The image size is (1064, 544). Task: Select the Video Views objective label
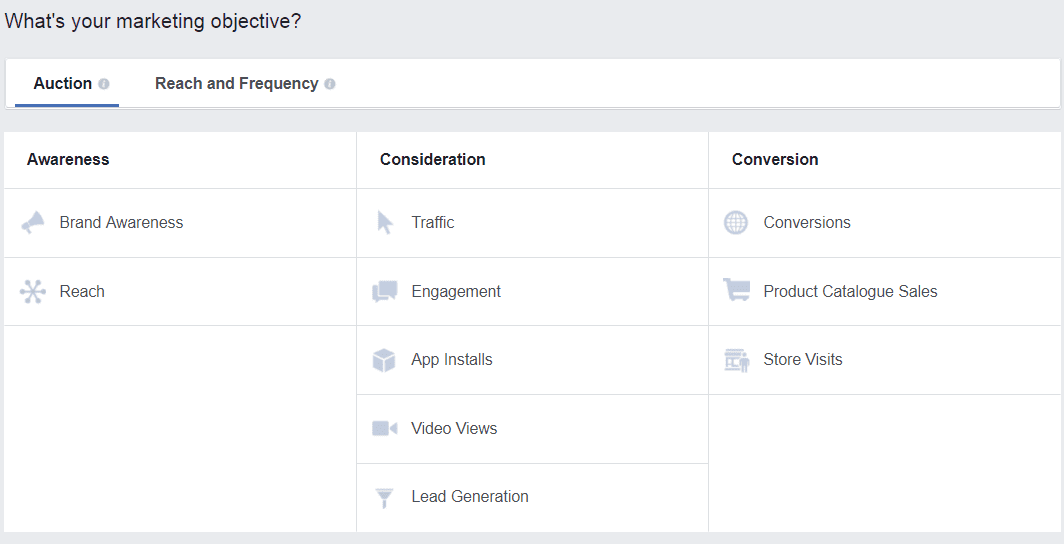pos(454,429)
